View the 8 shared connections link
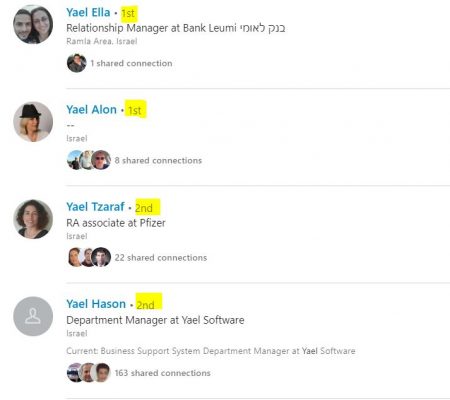 (x=158, y=161)
